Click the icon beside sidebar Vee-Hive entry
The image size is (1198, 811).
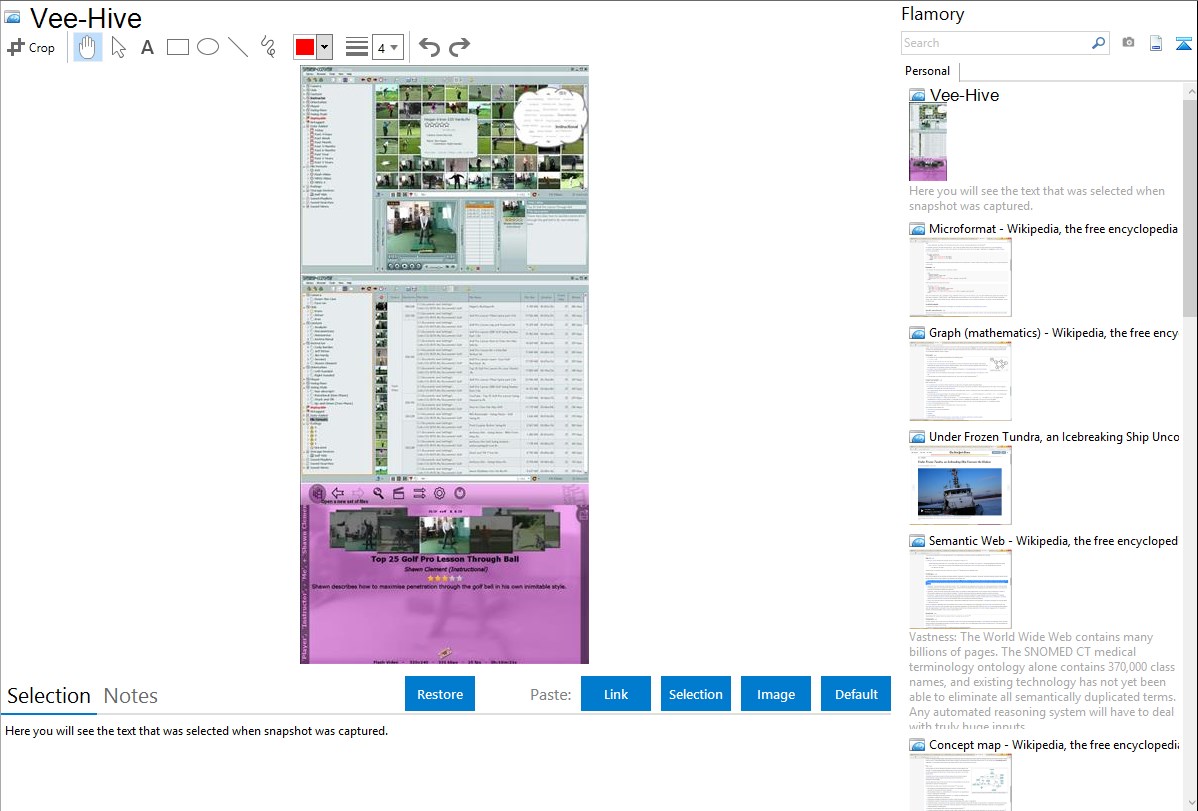coord(917,96)
